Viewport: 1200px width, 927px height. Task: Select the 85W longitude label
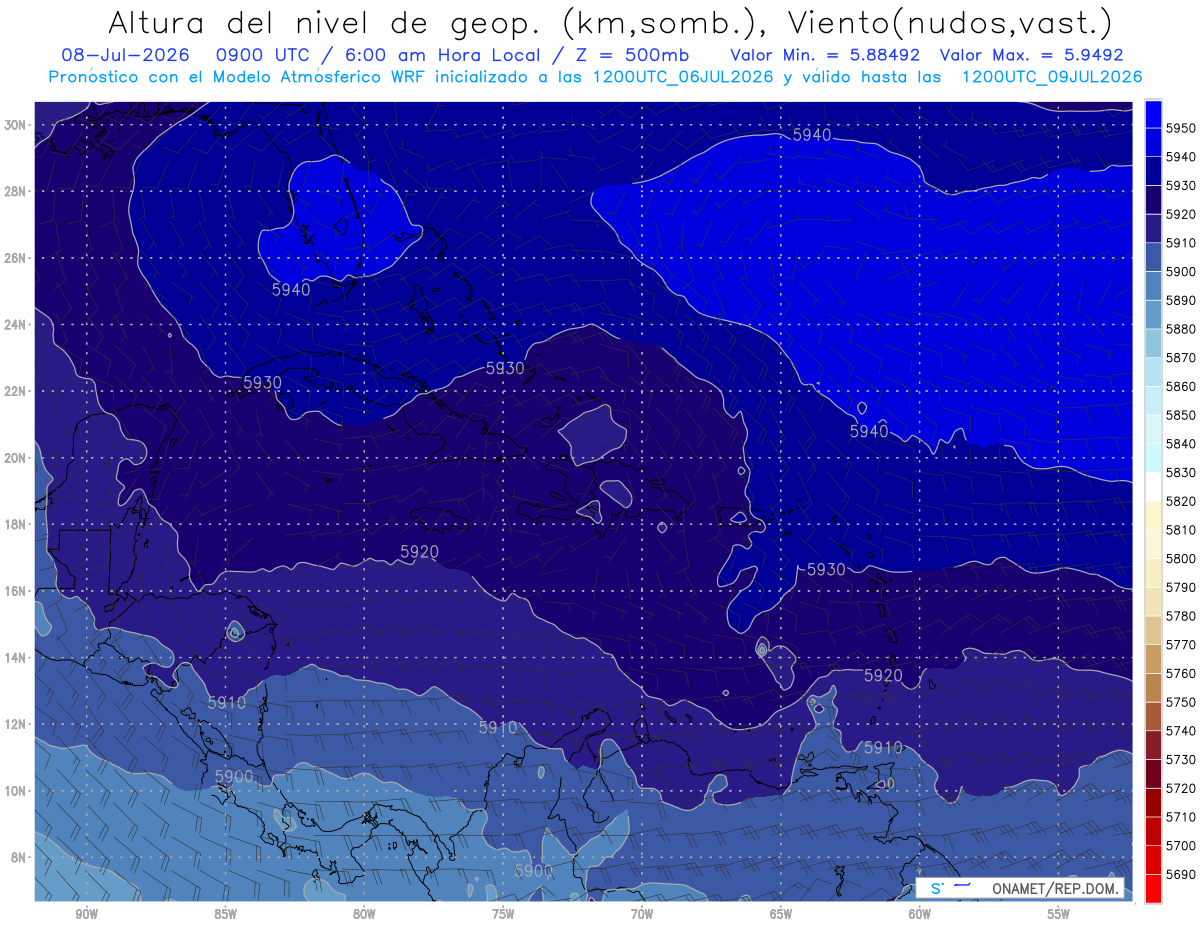(225, 914)
